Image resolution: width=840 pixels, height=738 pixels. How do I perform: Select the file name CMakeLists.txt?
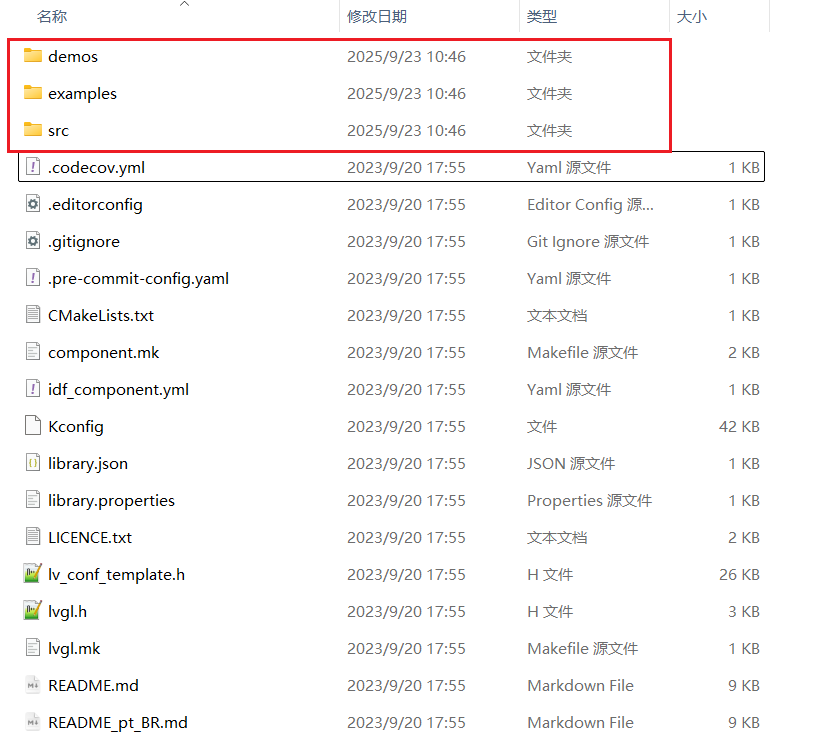[101, 315]
